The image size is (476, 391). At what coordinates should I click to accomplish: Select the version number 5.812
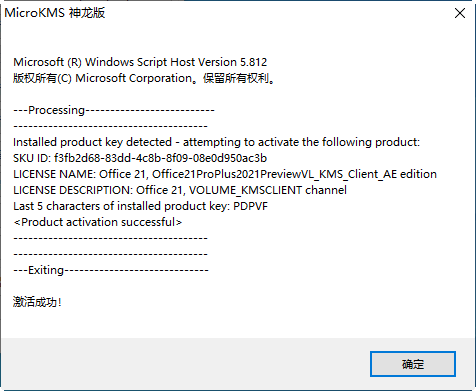pos(254,62)
